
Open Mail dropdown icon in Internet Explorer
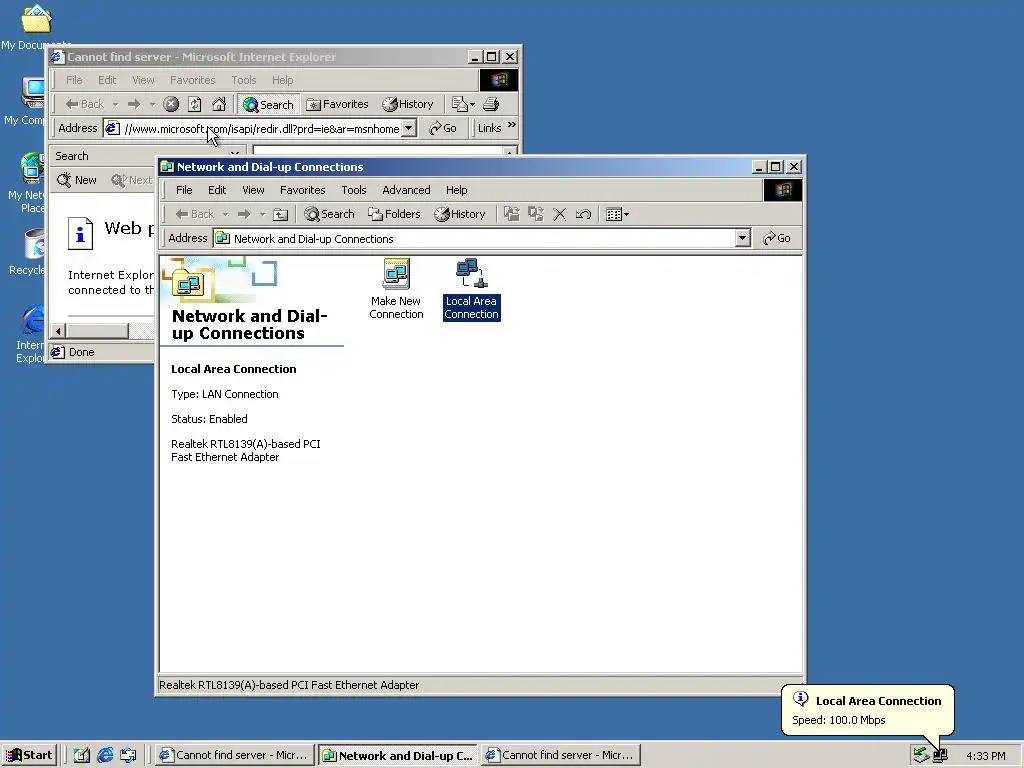click(x=463, y=104)
